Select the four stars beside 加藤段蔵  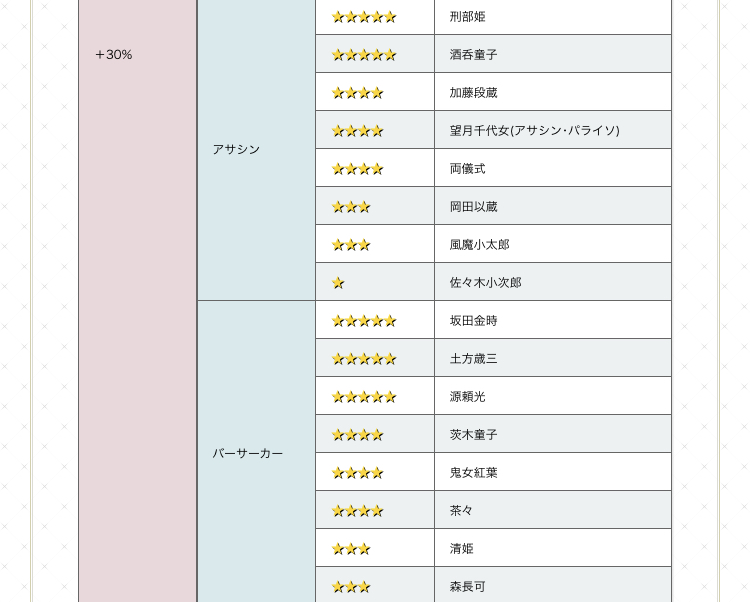(x=357, y=93)
